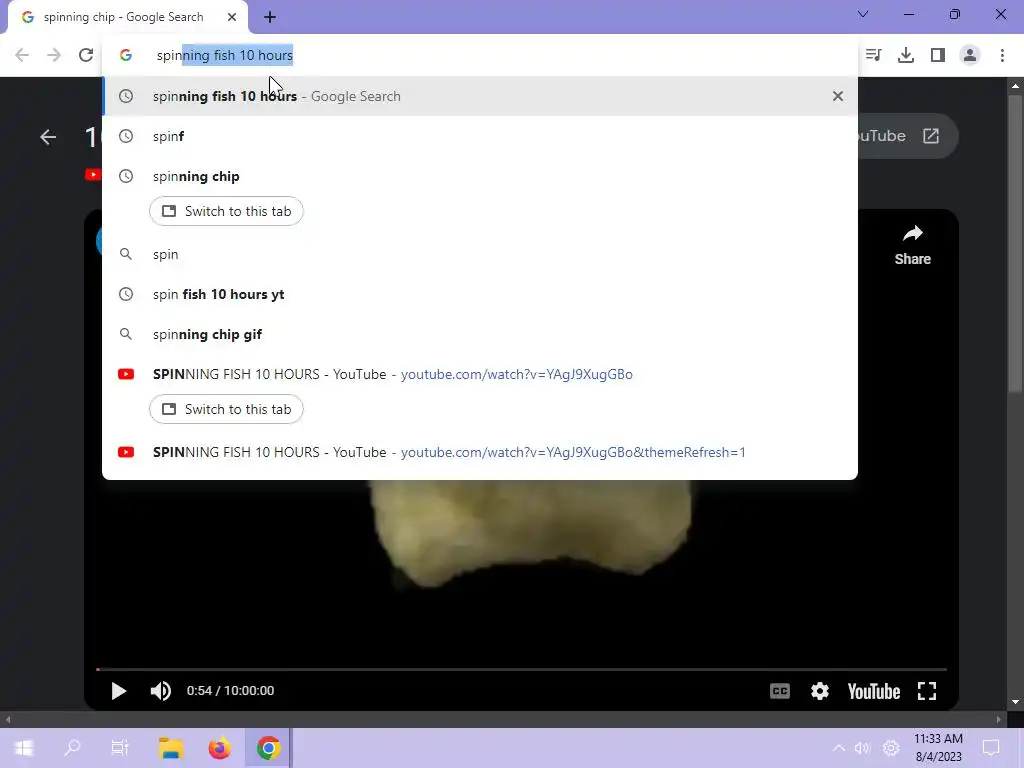The width and height of the screenshot is (1024, 768).
Task: Mute the video with the speaker icon
Action: 161,690
